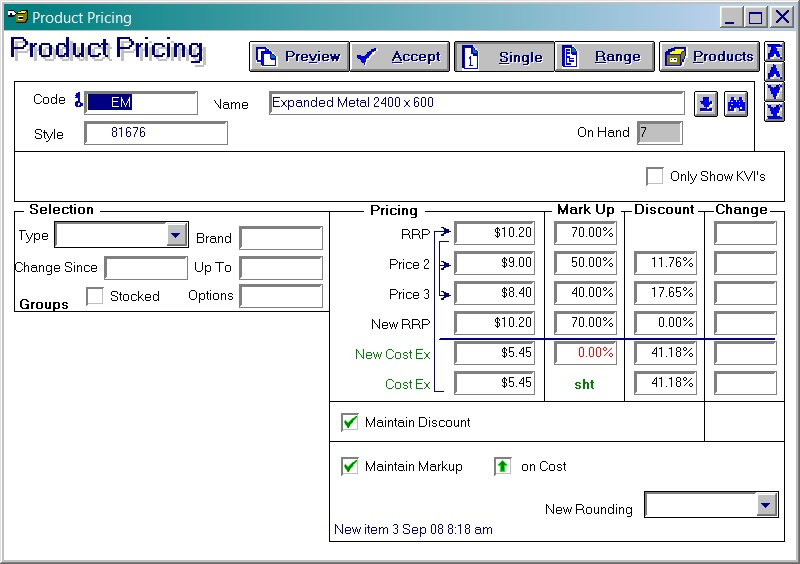Toggle the Stocked checkbox

(95, 296)
